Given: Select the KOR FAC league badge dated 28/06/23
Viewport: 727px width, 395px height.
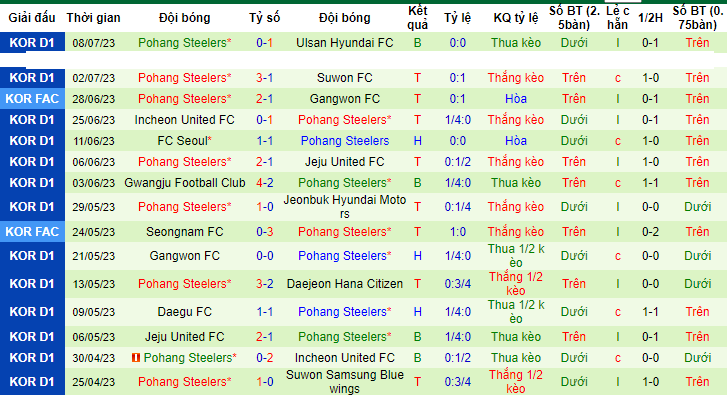Looking at the screenshot, I should point(32,99).
